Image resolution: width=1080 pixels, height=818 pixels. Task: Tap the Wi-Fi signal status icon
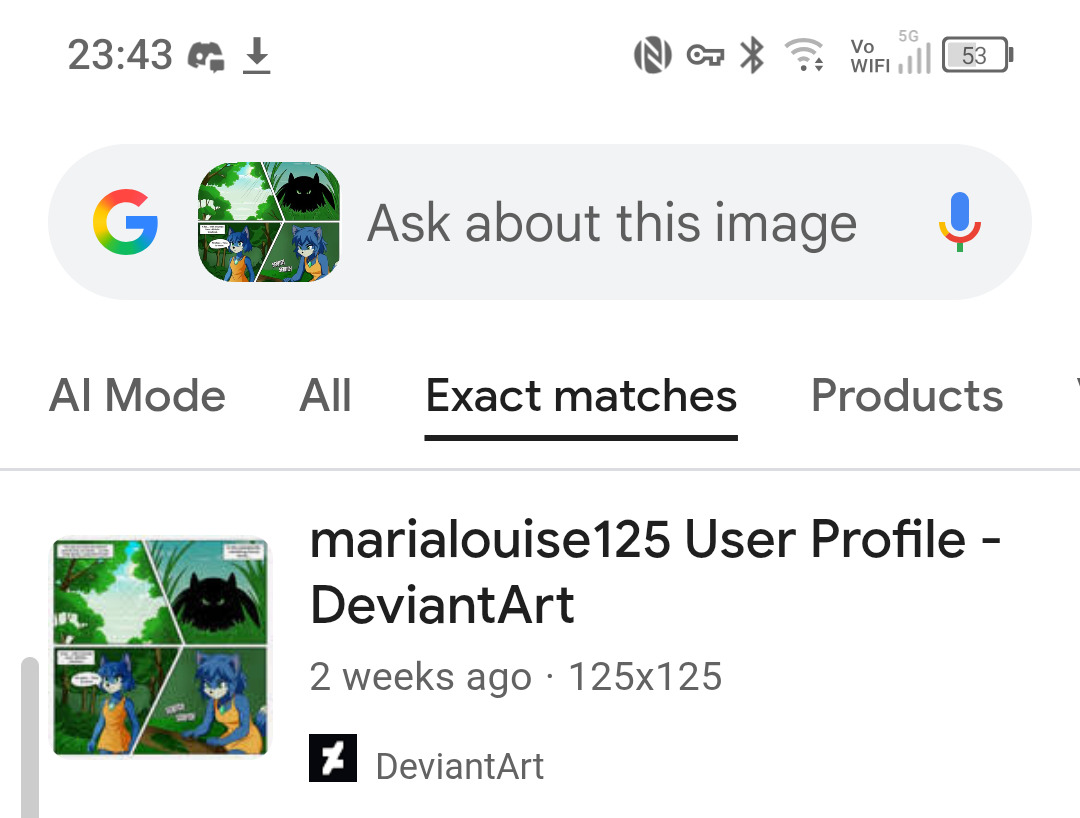[x=803, y=55]
